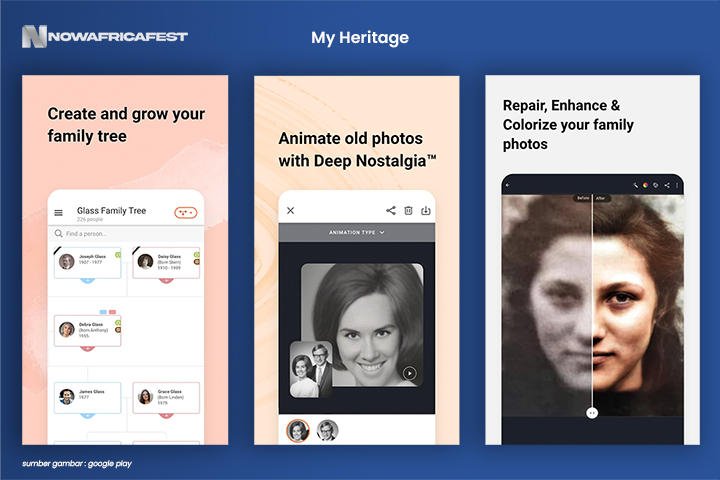
Task: Select the Debra Glass card
Action: 88,330
